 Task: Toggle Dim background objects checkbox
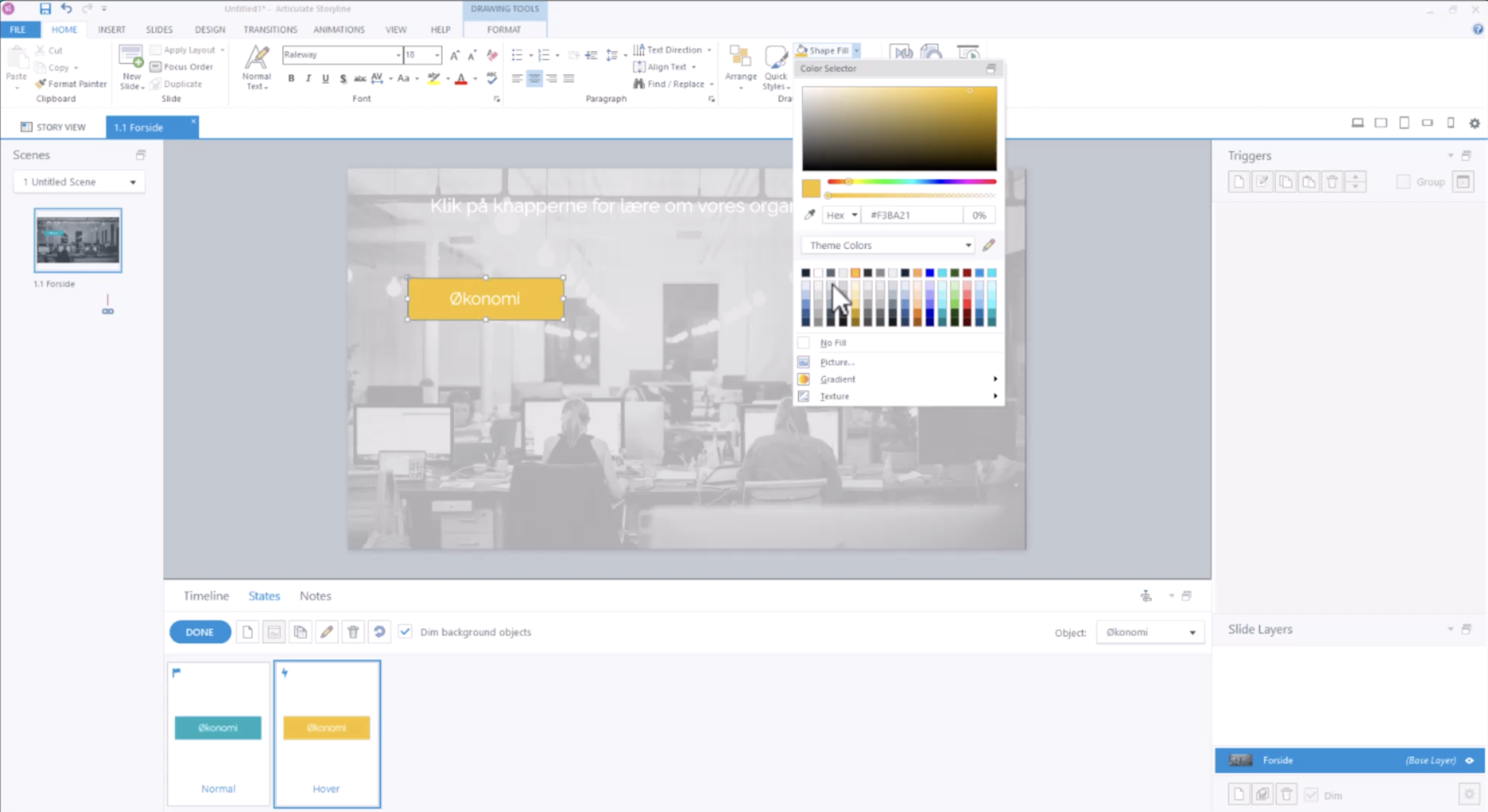[x=406, y=632]
